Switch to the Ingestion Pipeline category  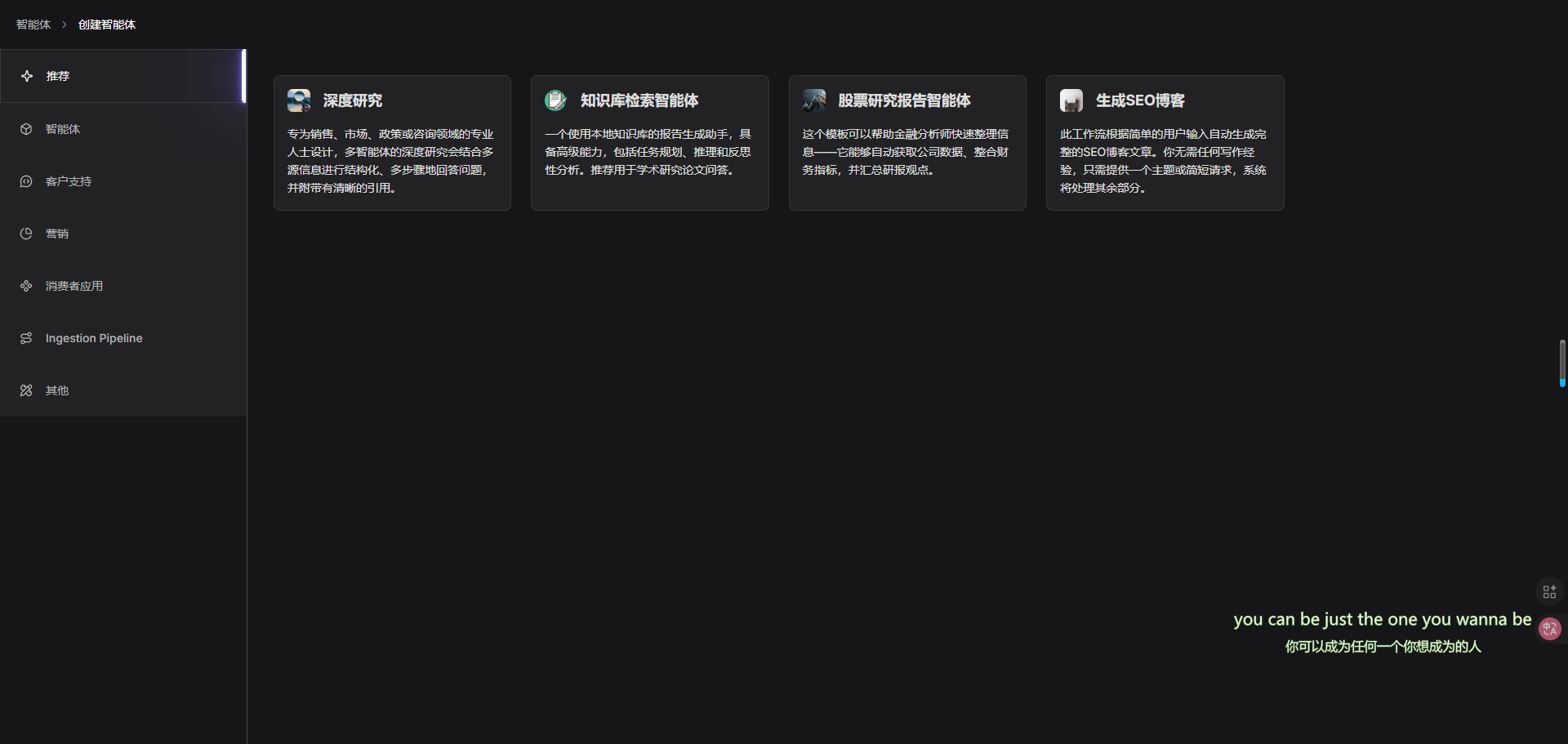[94, 338]
